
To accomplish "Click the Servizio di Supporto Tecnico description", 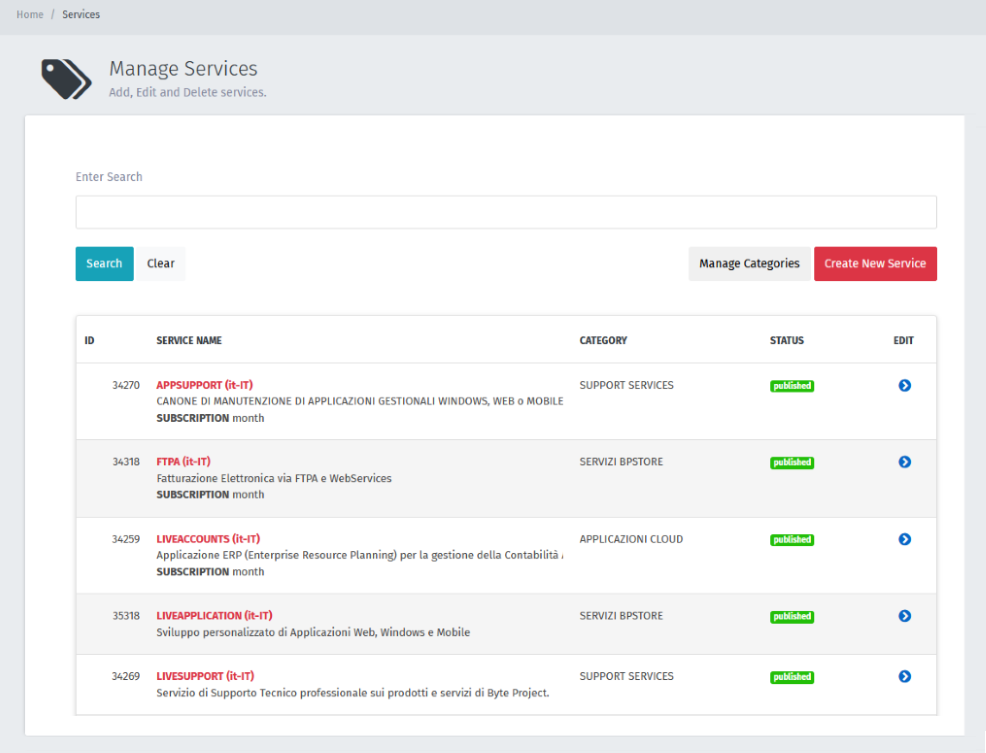I will (x=353, y=693).
